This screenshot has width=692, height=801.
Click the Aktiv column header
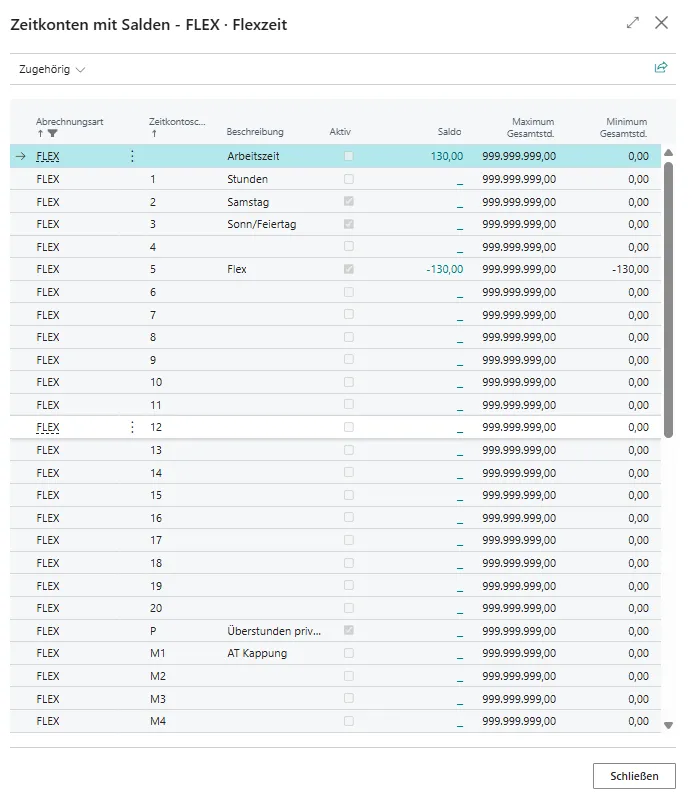point(340,132)
